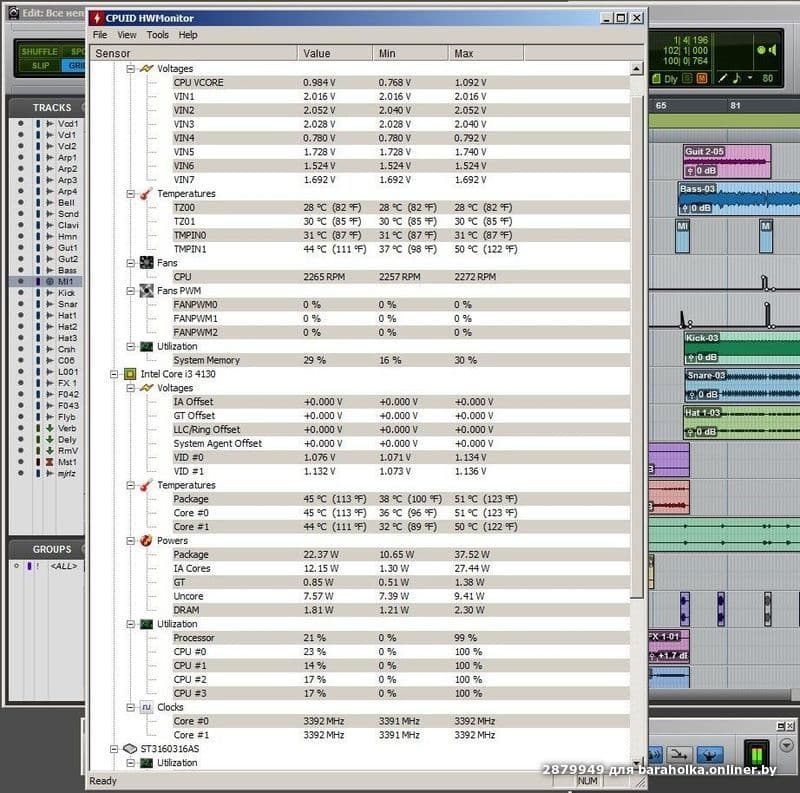Click the Clocks waveform icon
Viewport: 800px width, 793px height.
coord(146,707)
